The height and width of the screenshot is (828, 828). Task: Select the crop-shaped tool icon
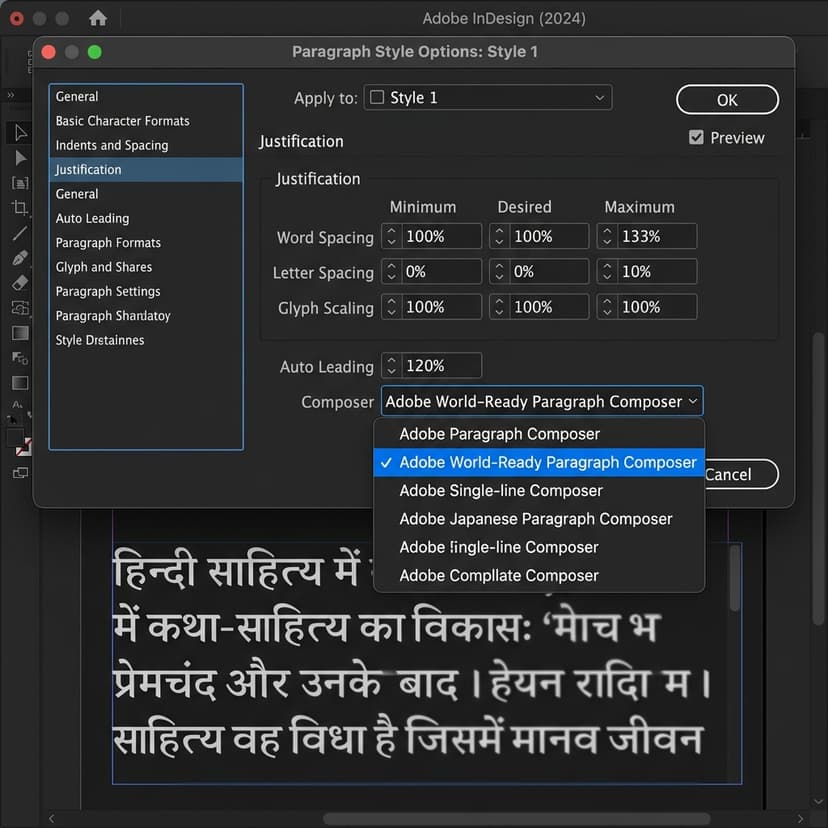[x=20, y=208]
